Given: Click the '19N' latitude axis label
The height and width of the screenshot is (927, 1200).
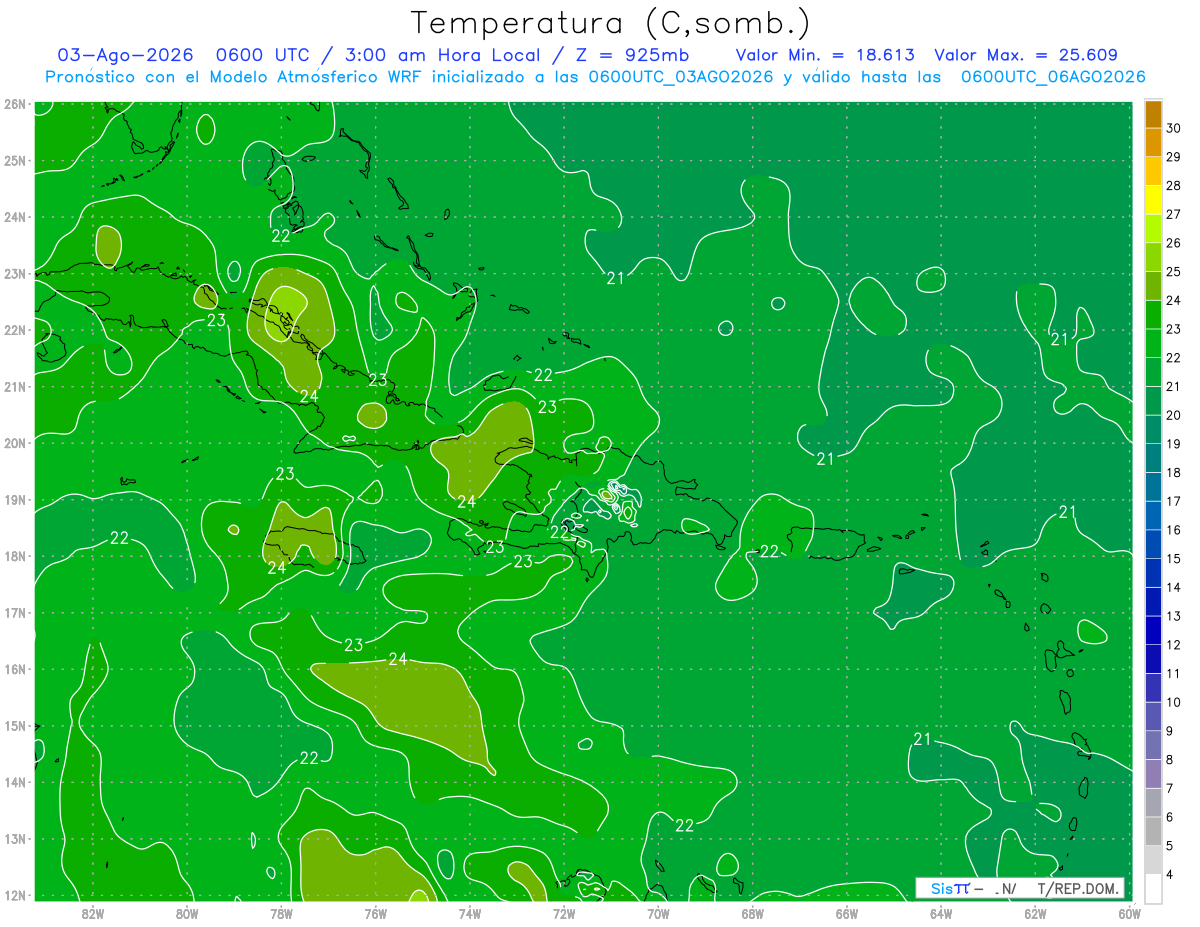Looking at the screenshot, I should pos(14,499).
